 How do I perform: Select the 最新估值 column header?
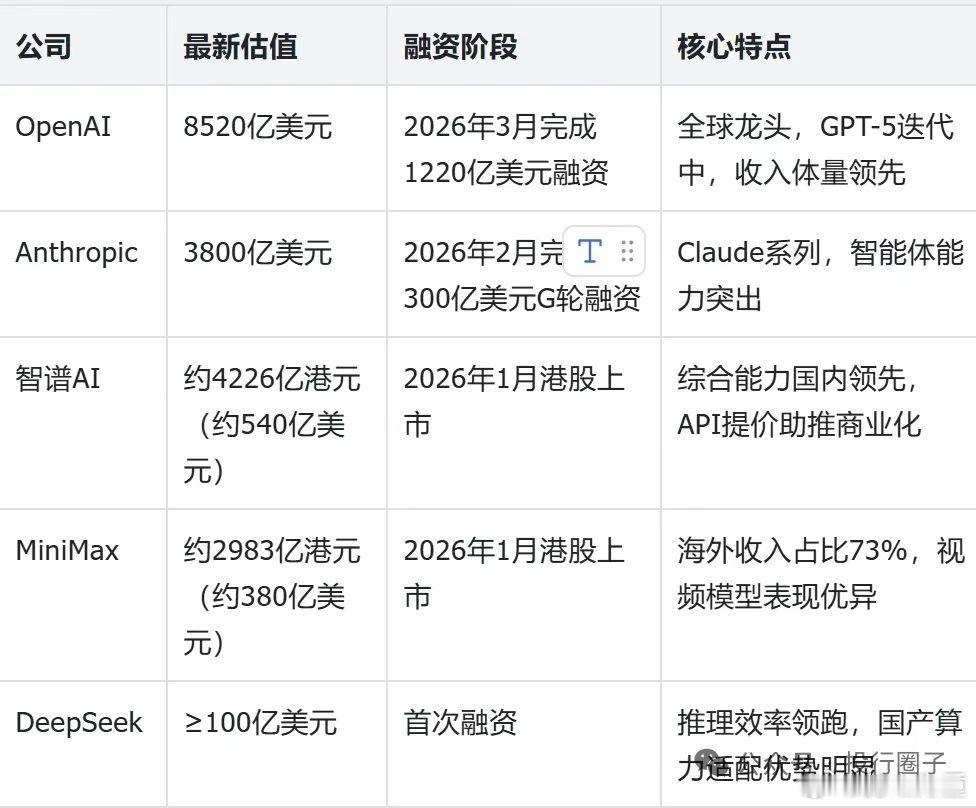pos(239,46)
